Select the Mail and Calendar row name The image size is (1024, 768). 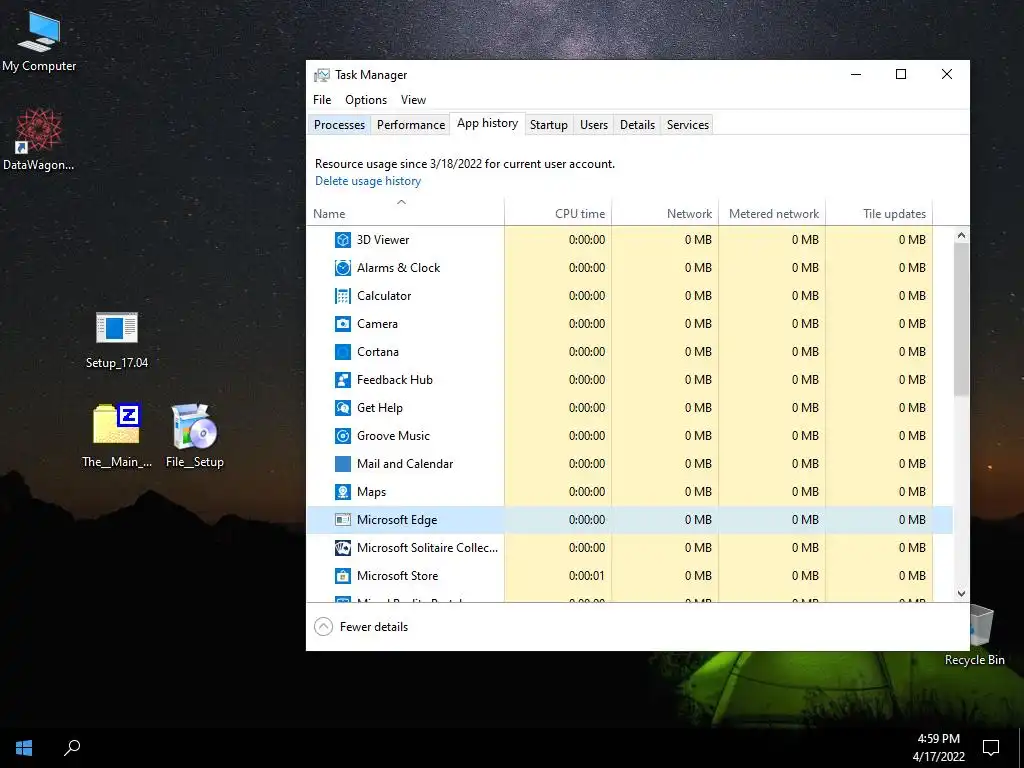[405, 464]
